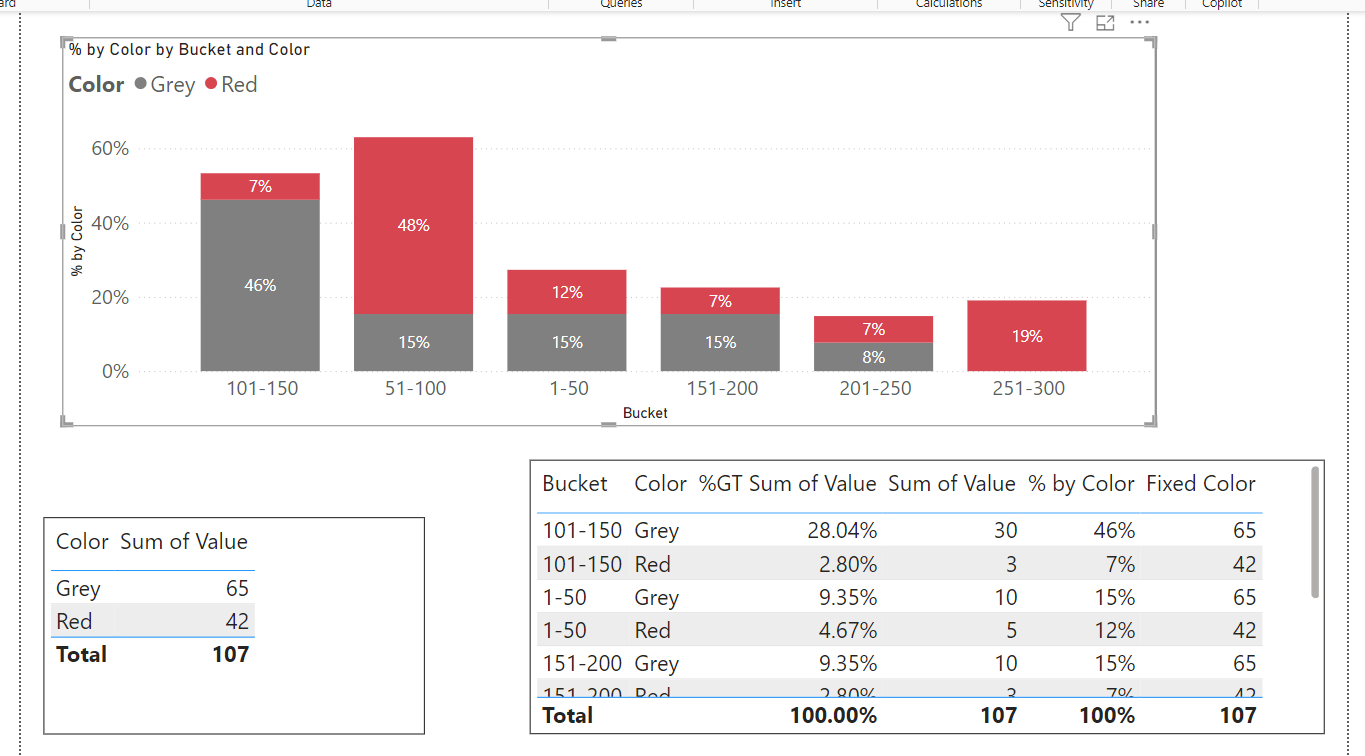Click the Sum of Value cell showing 30
The image size is (1365, 756).
[1005, 531]
